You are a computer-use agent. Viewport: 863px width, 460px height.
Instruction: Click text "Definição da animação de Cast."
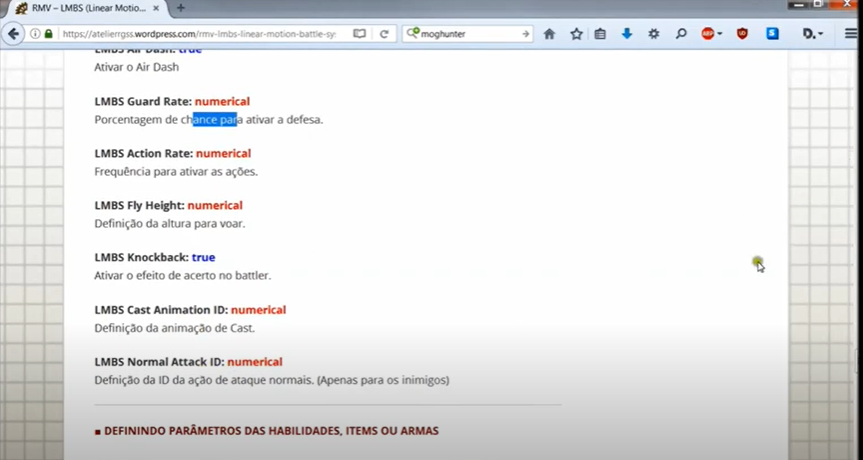(174, 328)
